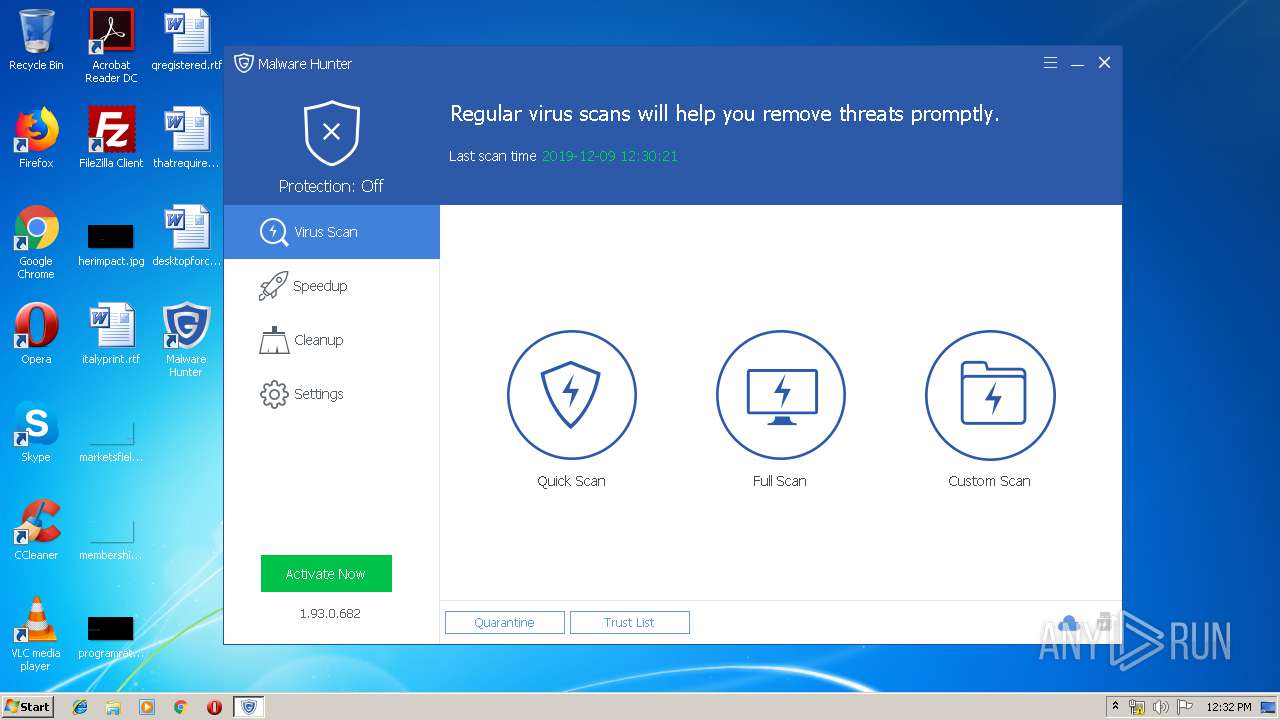The width and height of the screenshot is (1280, 720).
Task: Select the marketsfiel desktop file
Action: pos(111,440)
